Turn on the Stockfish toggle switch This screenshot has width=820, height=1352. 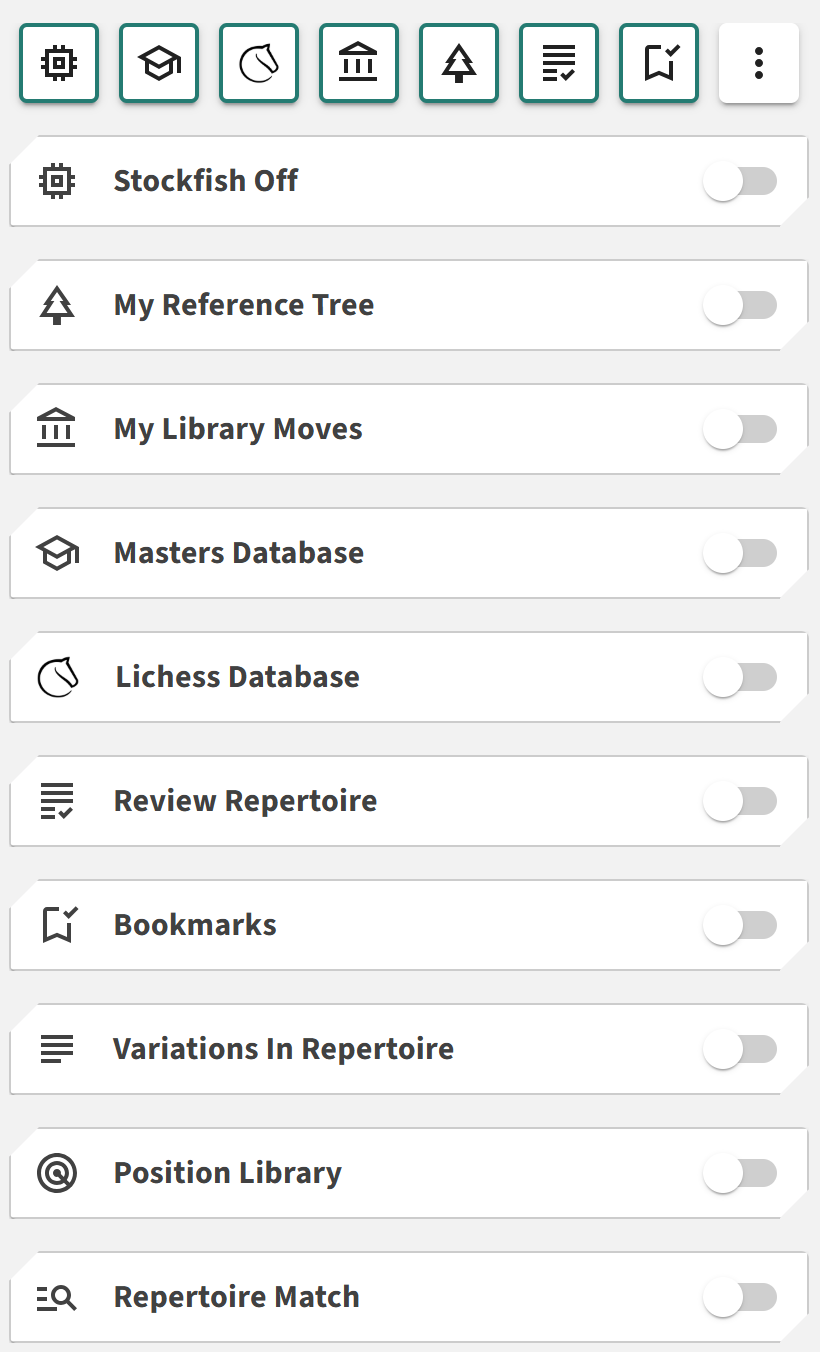(740, 182)
